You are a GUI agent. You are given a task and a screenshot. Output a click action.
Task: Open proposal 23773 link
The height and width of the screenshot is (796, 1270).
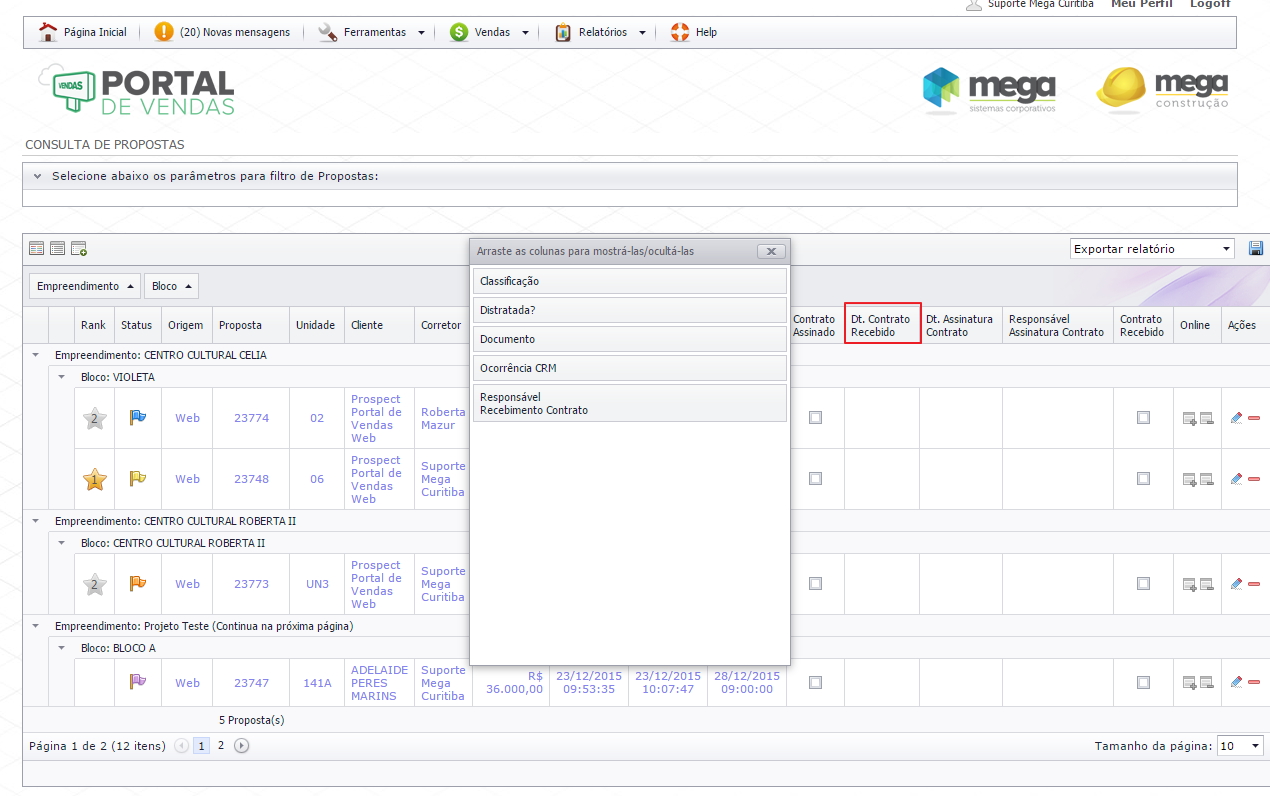point(251,584)
